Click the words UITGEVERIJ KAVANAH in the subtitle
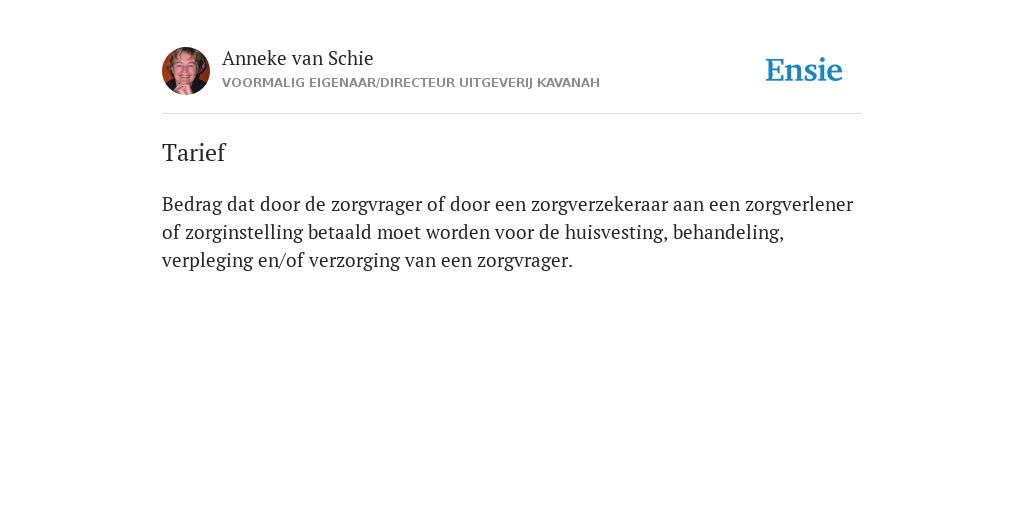The image size is (1024, 512). pos(529,83)
